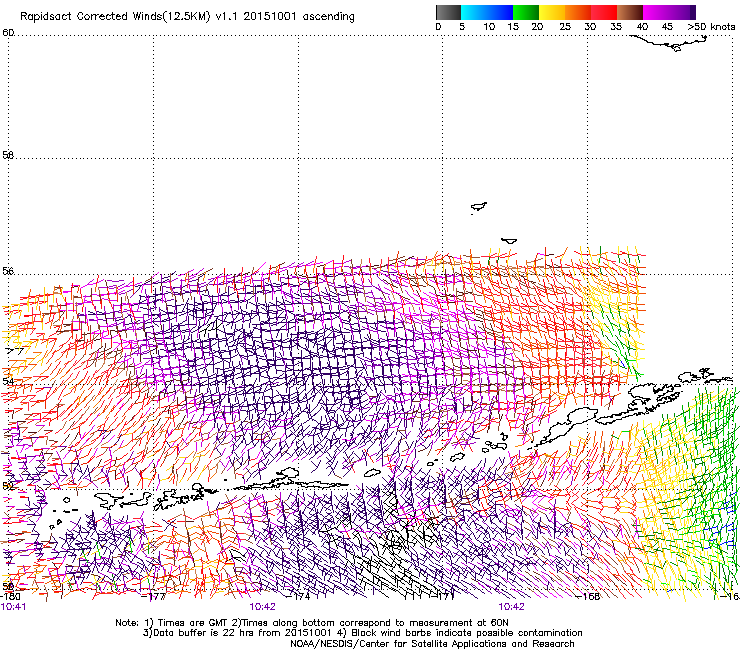The image size is (740, 650).
Task: Click the 10:42 time label between -177 and -174
Action: coord(262,607)
